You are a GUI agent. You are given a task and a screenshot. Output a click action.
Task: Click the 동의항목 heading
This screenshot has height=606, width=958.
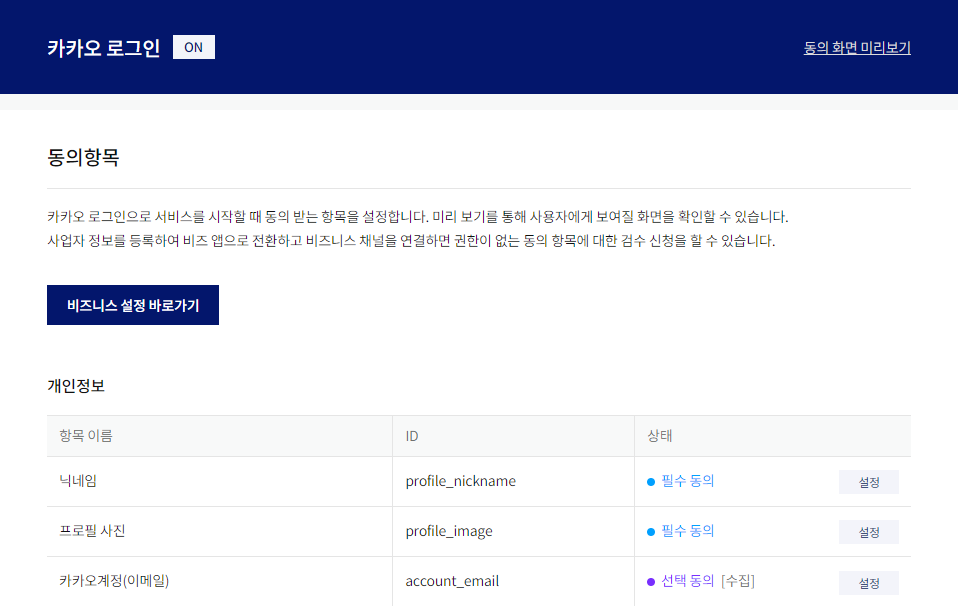coord(83,158)
